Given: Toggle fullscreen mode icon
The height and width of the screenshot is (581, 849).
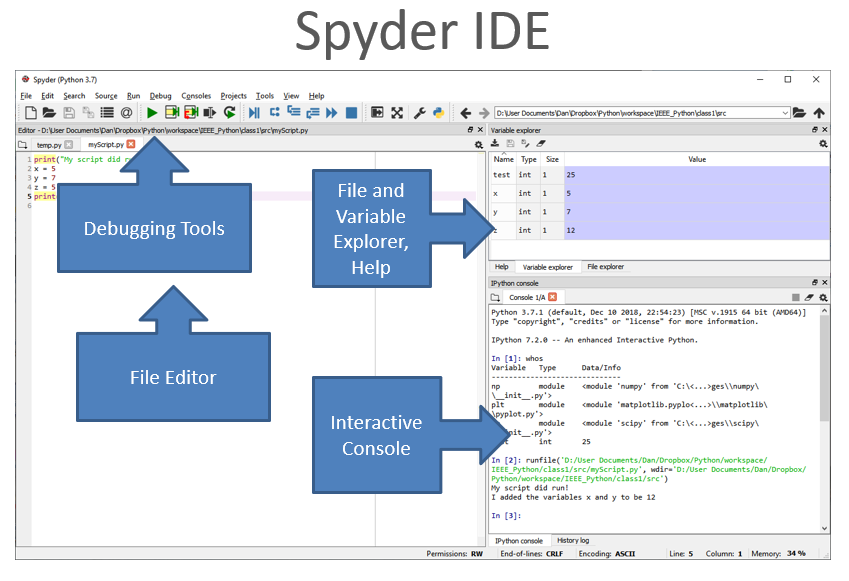Looking at the screenshot, I should (x=397, y=113).
